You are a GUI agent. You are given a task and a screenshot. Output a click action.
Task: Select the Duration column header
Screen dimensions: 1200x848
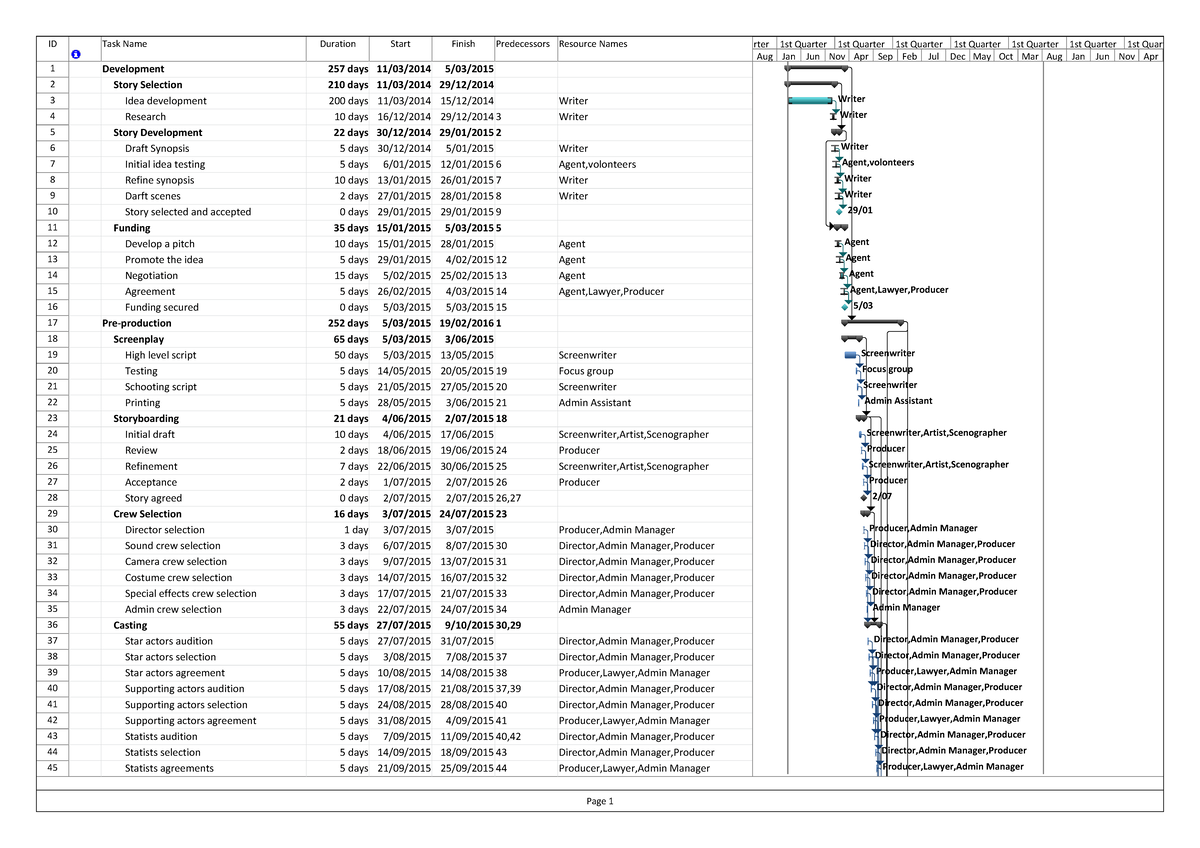(x=338, y=44)
